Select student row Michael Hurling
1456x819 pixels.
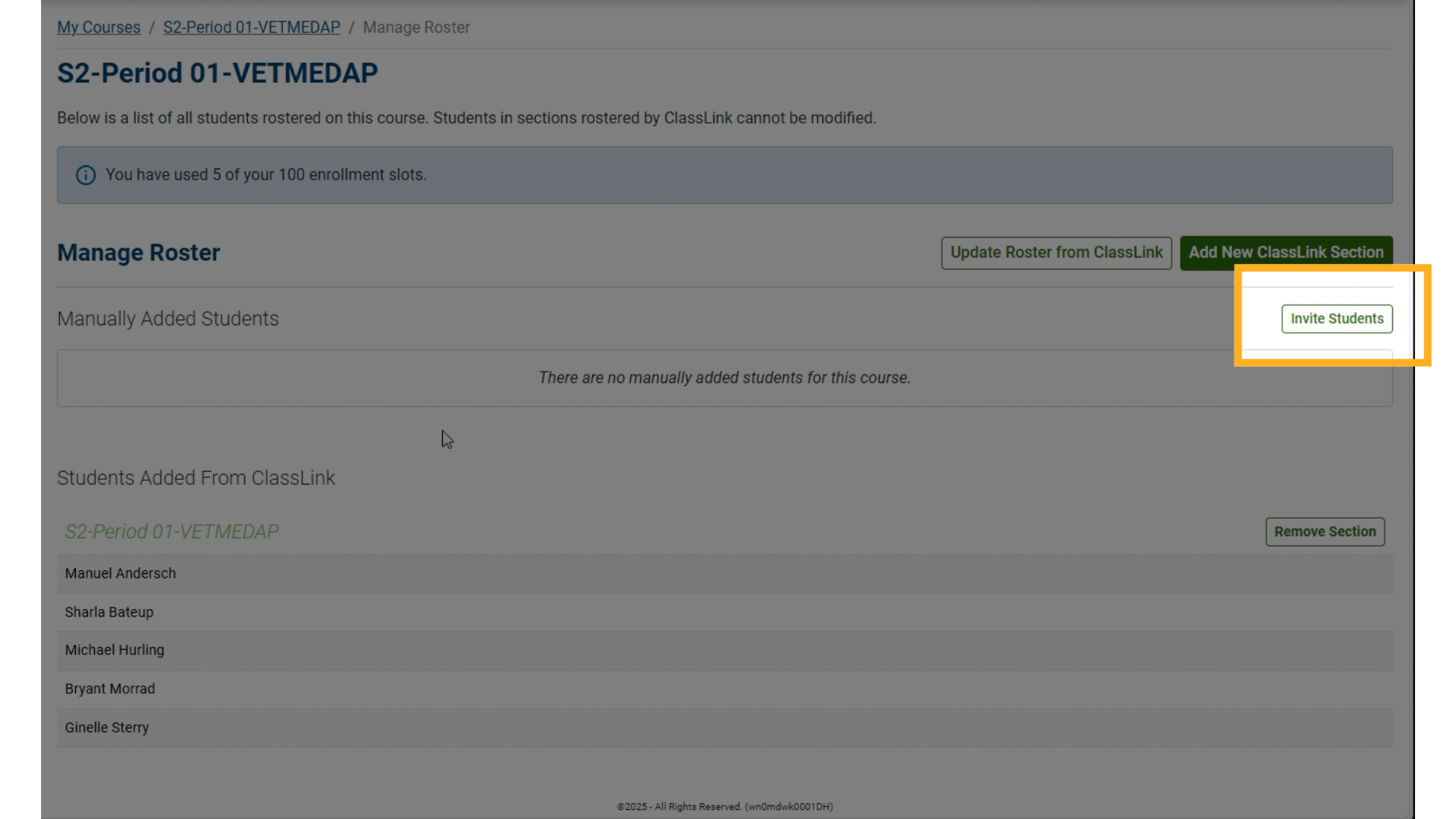click(x=115, y=650)
